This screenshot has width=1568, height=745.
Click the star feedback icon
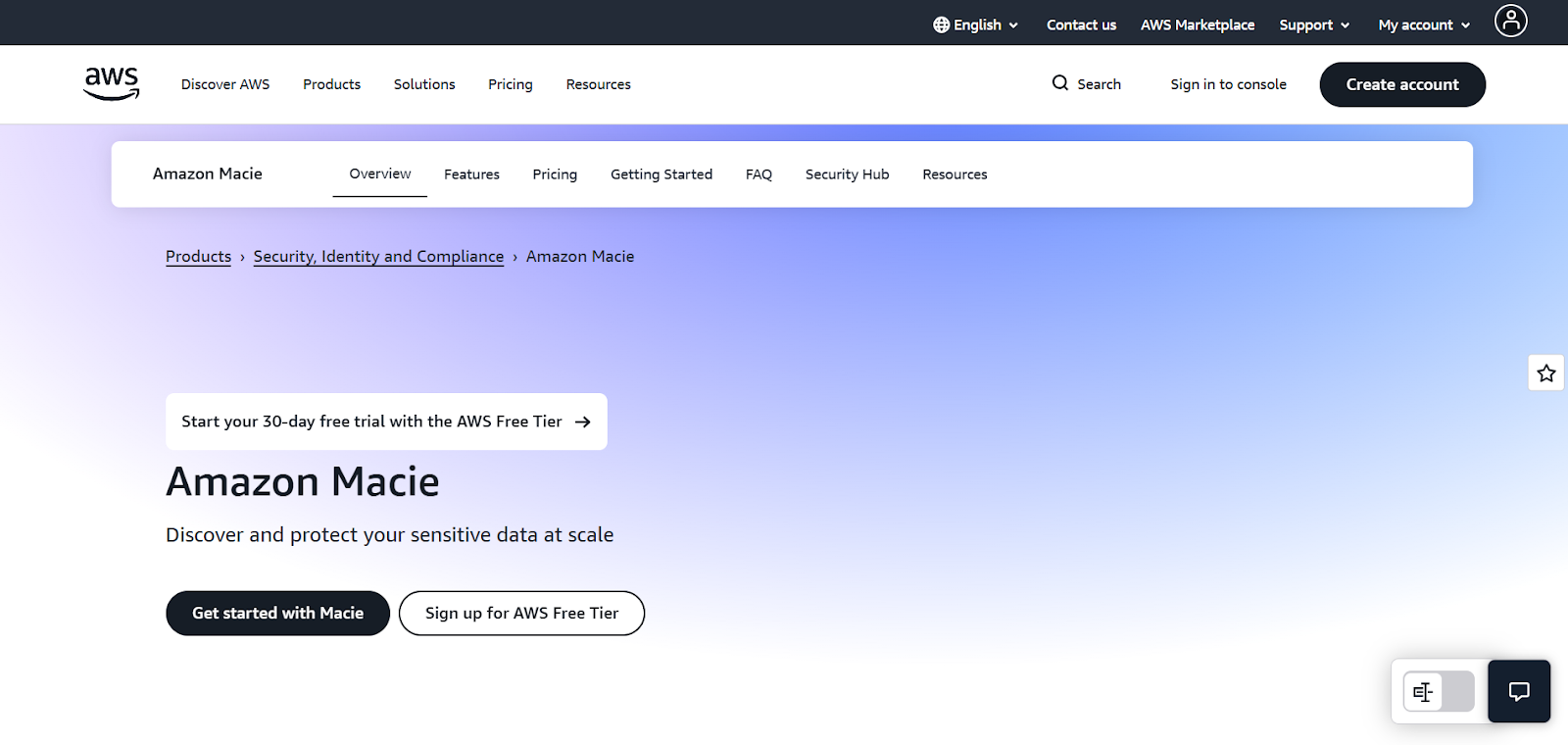tap(1546, 373)
